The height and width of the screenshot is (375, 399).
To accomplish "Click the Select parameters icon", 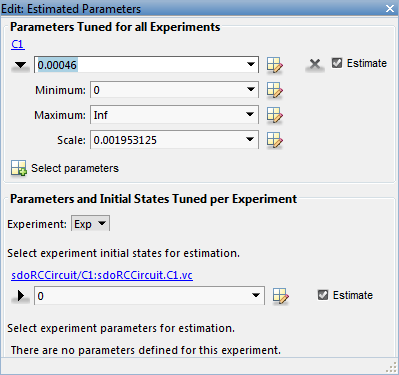I will (19, 168).
